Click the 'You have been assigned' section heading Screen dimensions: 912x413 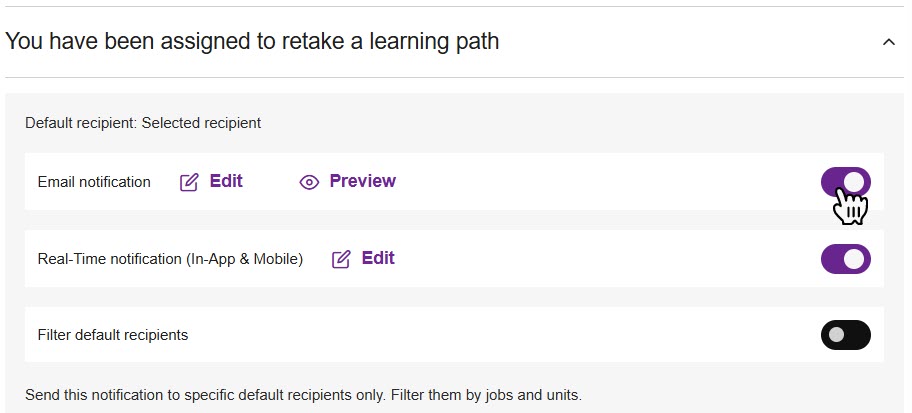[x=252, y=42]
